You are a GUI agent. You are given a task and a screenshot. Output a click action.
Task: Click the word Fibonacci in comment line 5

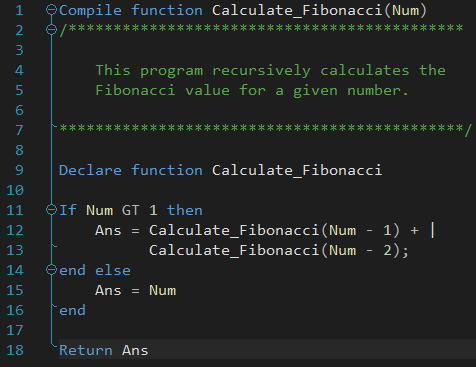pos(135,90)
